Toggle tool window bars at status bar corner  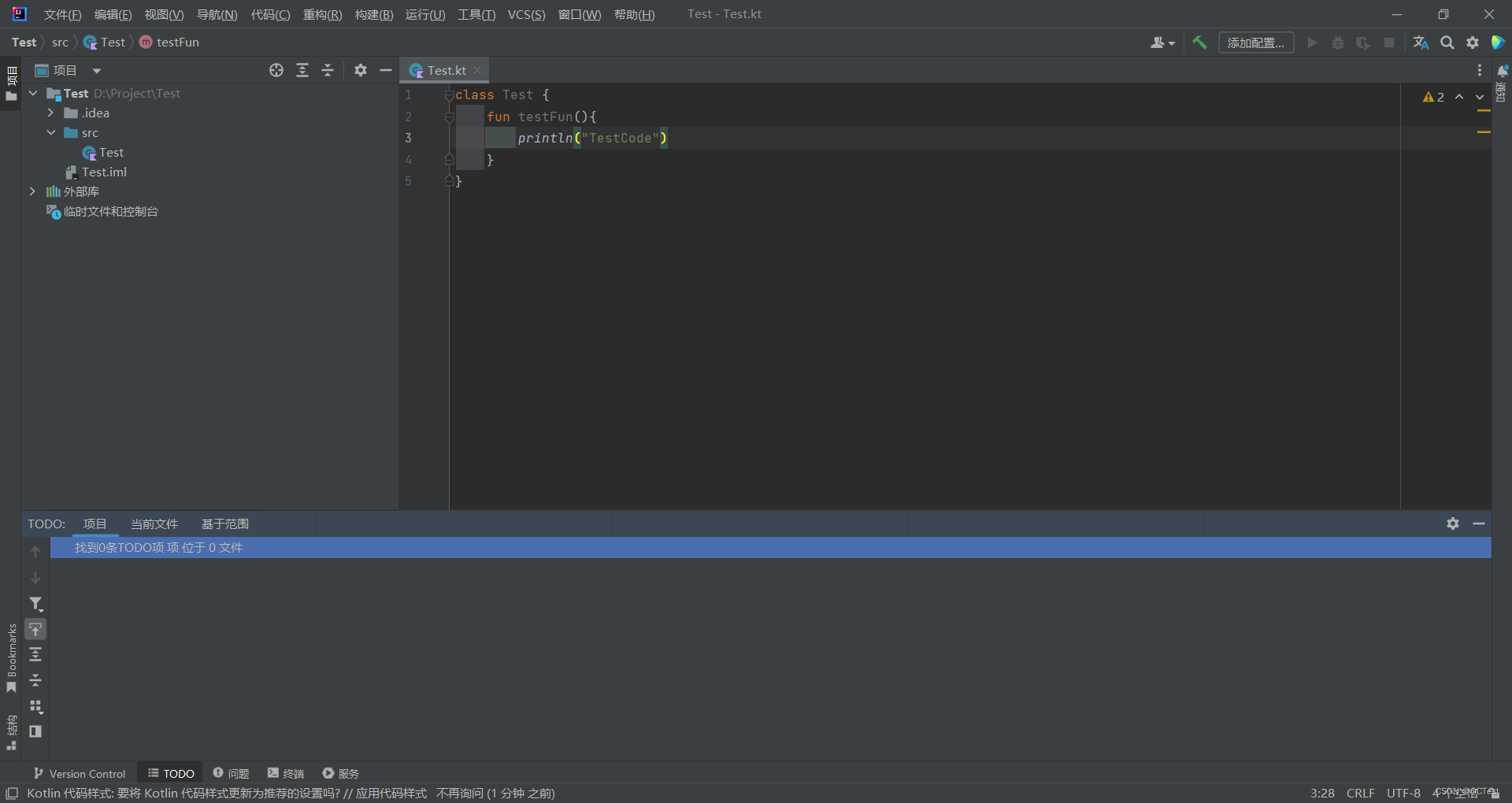(x=12, y=793)
